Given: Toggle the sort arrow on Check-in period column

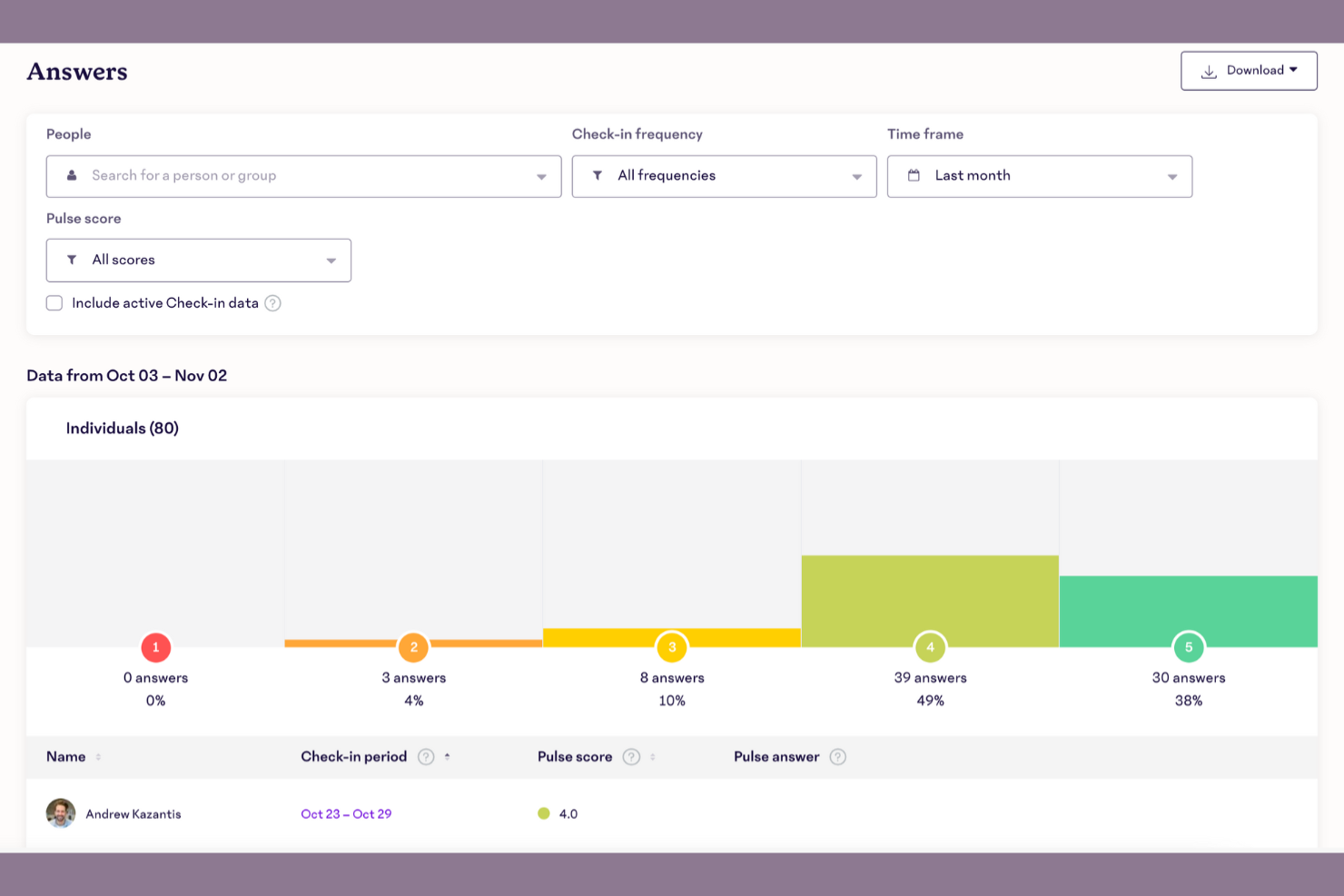Looking at the screenshot, I should pyautogui.click(x=448, y=756).
